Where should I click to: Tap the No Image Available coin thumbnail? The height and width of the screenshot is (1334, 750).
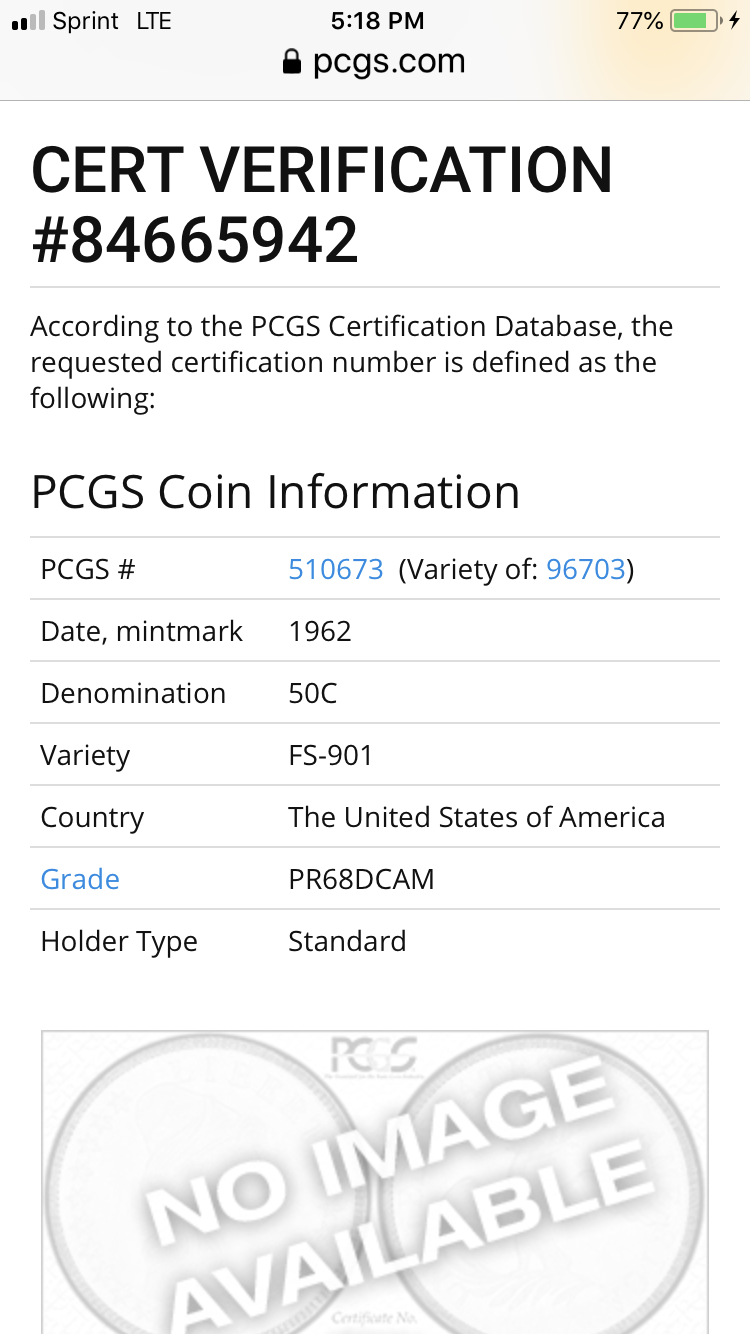pos(375,1182)
